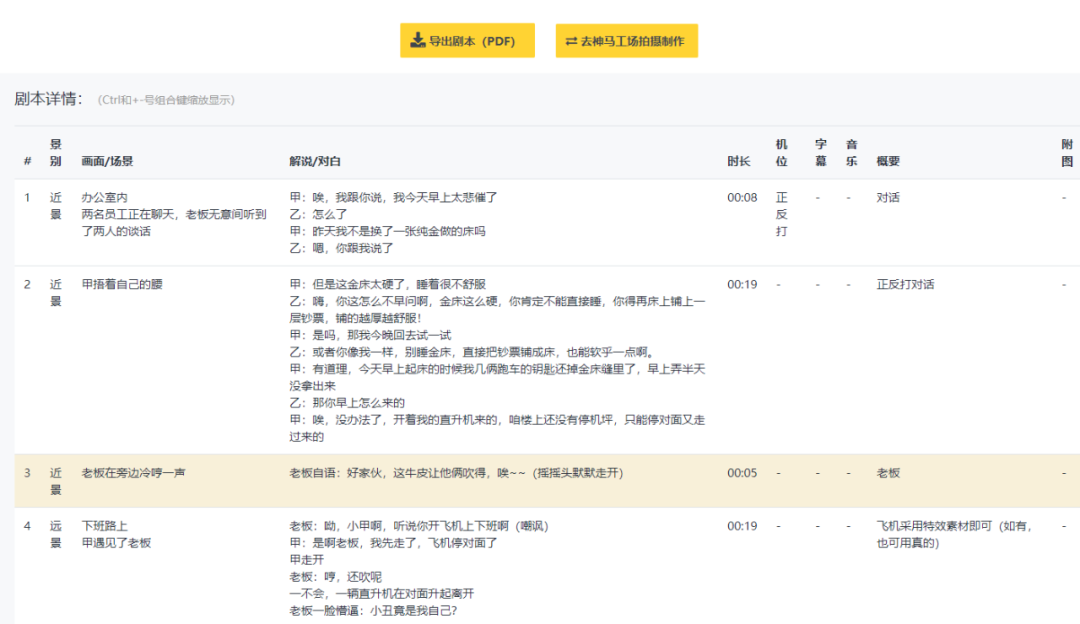This screenshot has width=1080, height=624.
Task: Click the 对话 summary in row 1
Action: pos(888,198)
